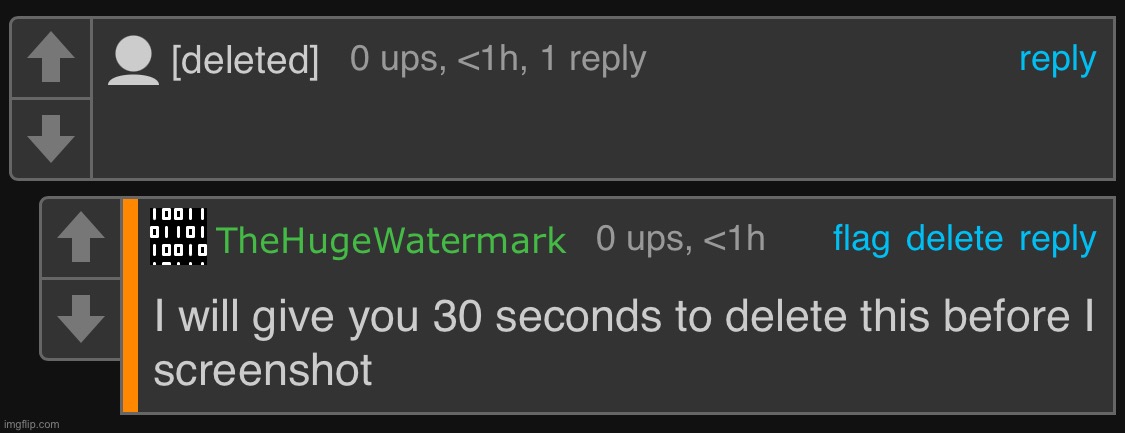The image size is (1125, 433).
Task: Click "0 ups" score beside TheHugeWatermark
Action: [x=642, y=239]
